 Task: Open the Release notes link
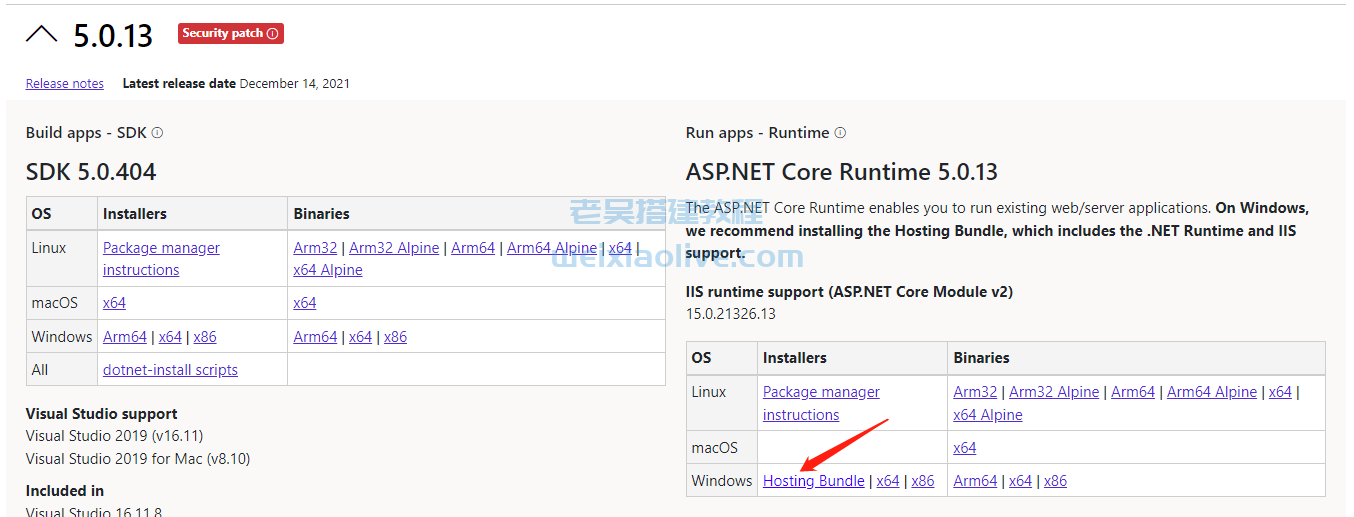coord(65,84)
